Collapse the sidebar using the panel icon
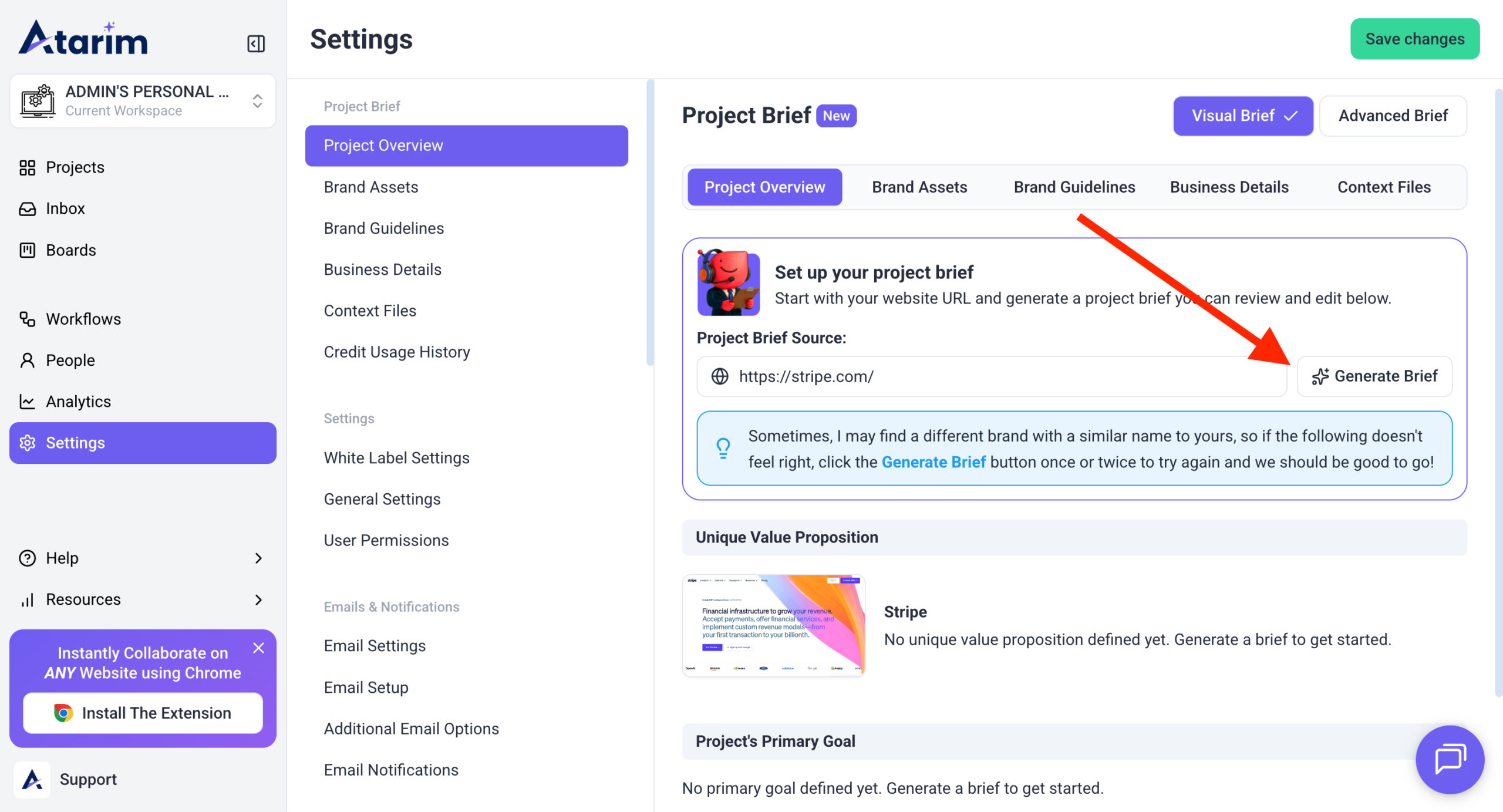Image resolution: width=1503 pixels, height=812 pixels. click(256, 43)
